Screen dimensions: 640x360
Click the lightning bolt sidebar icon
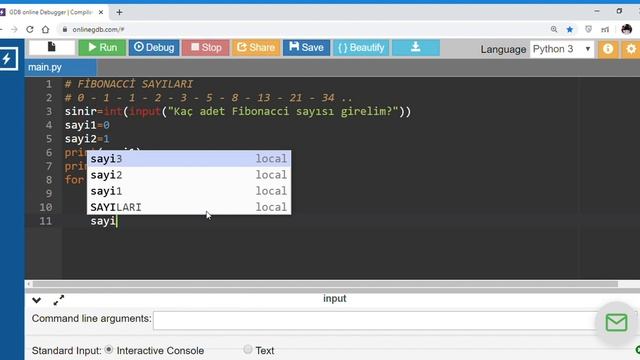point(8,58)
